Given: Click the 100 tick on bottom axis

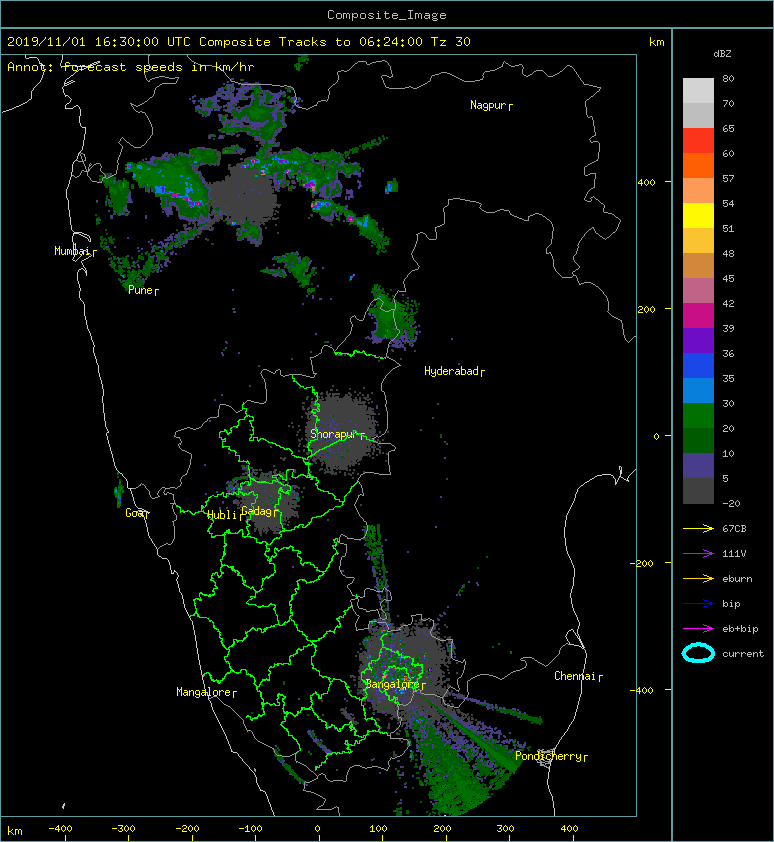Looking at the screenshot, I should click(378, 829).
